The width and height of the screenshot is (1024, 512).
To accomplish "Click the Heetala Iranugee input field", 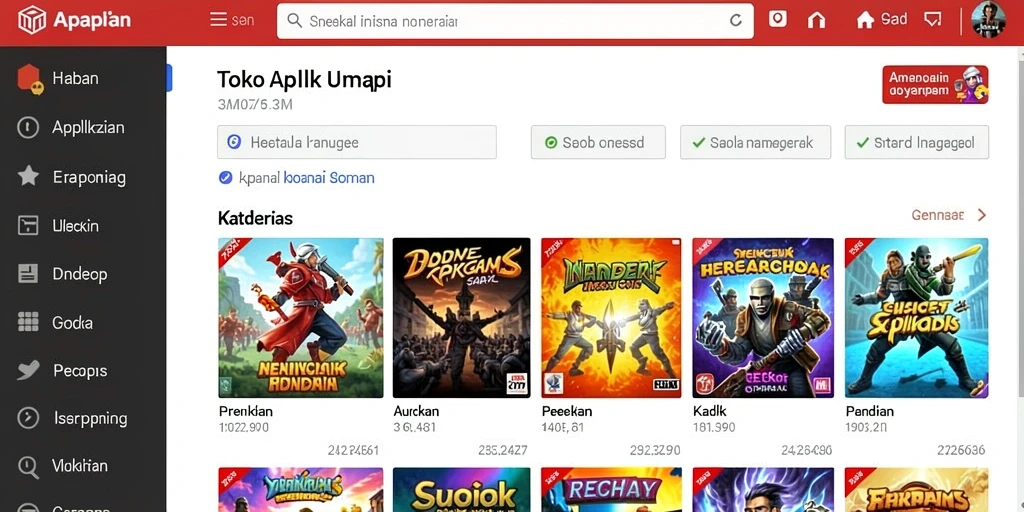I will tap(357, 142).
